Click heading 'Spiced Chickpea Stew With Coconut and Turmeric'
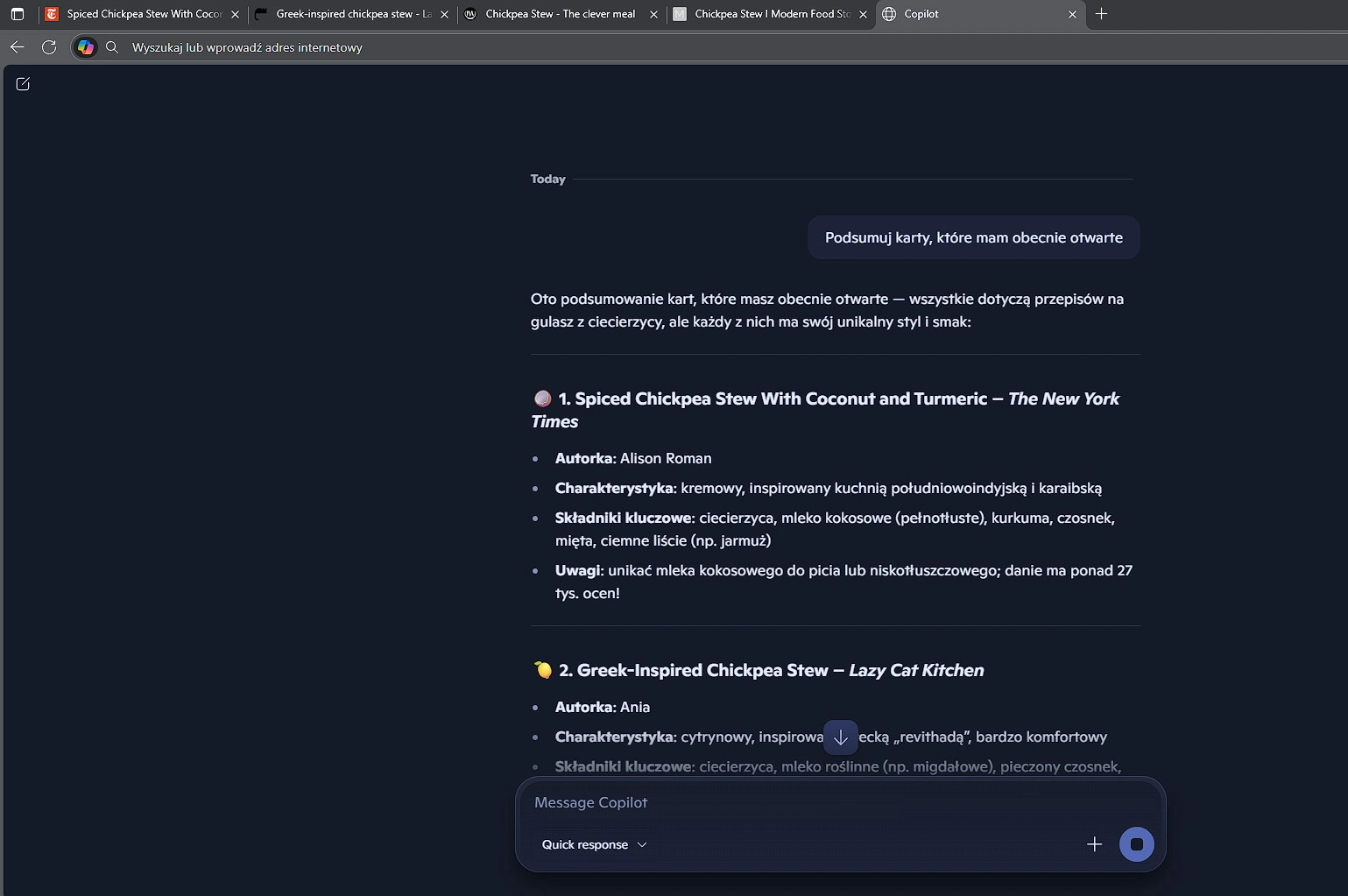 780,399
